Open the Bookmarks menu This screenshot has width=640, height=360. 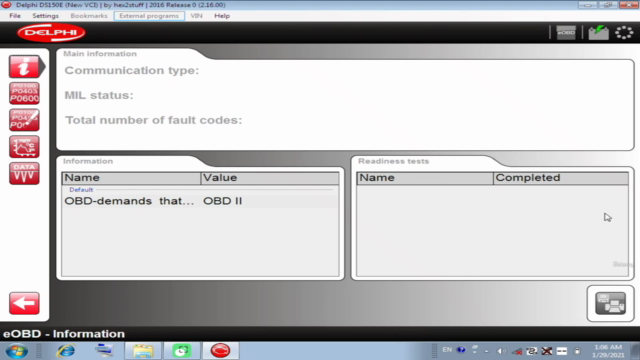89,16
